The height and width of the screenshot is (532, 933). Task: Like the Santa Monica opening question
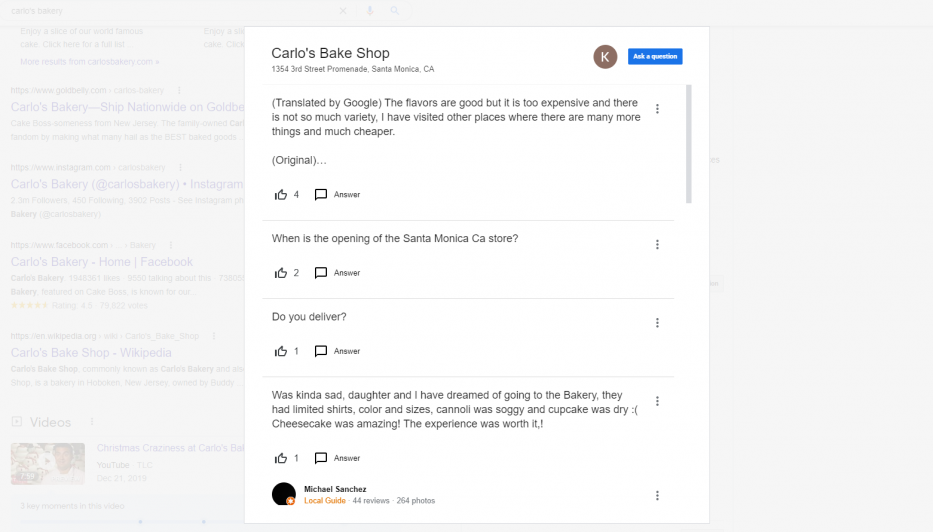[x=281, y=273]
